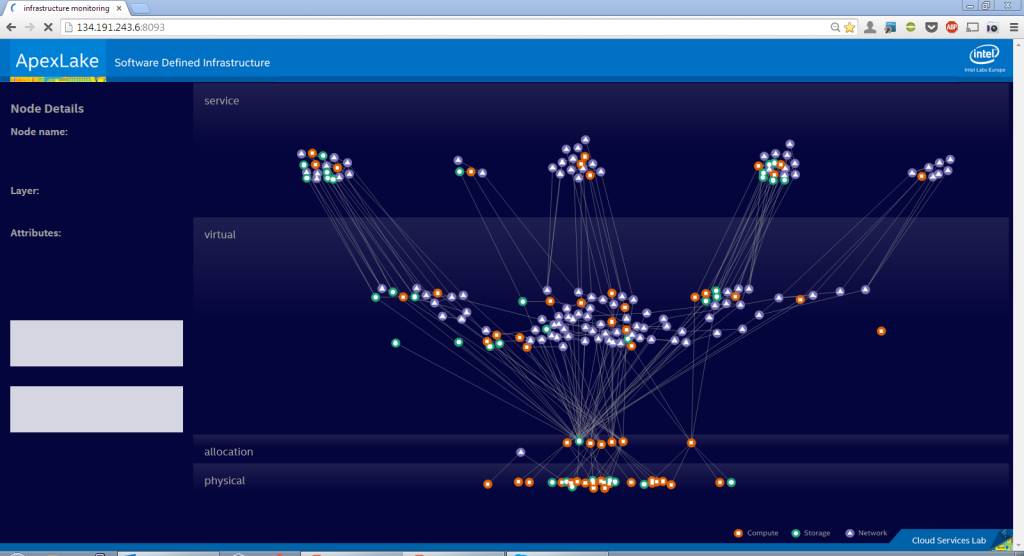This screenshot has width=1024, height=556.
Task: Click the purple Network legend marker
Action: [x=849, y=533]
